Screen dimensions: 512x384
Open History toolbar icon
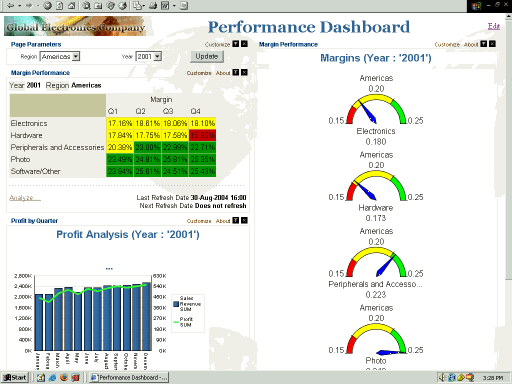123,5
